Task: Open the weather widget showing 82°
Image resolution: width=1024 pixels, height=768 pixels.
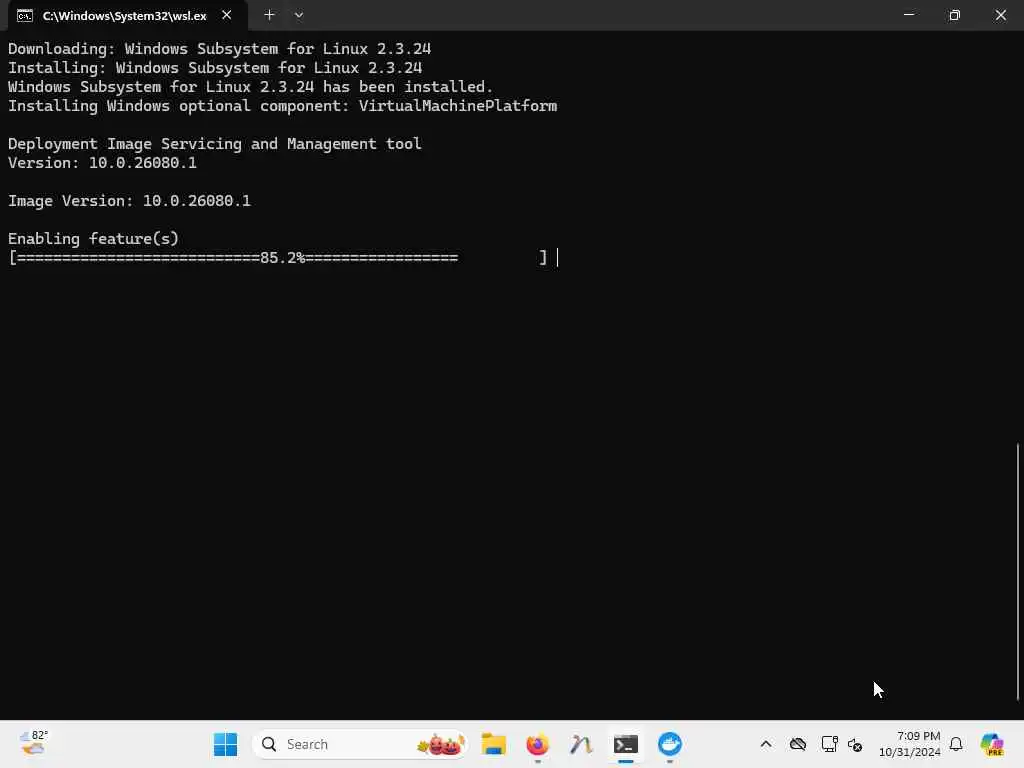Action: click(x=33, y=744)
